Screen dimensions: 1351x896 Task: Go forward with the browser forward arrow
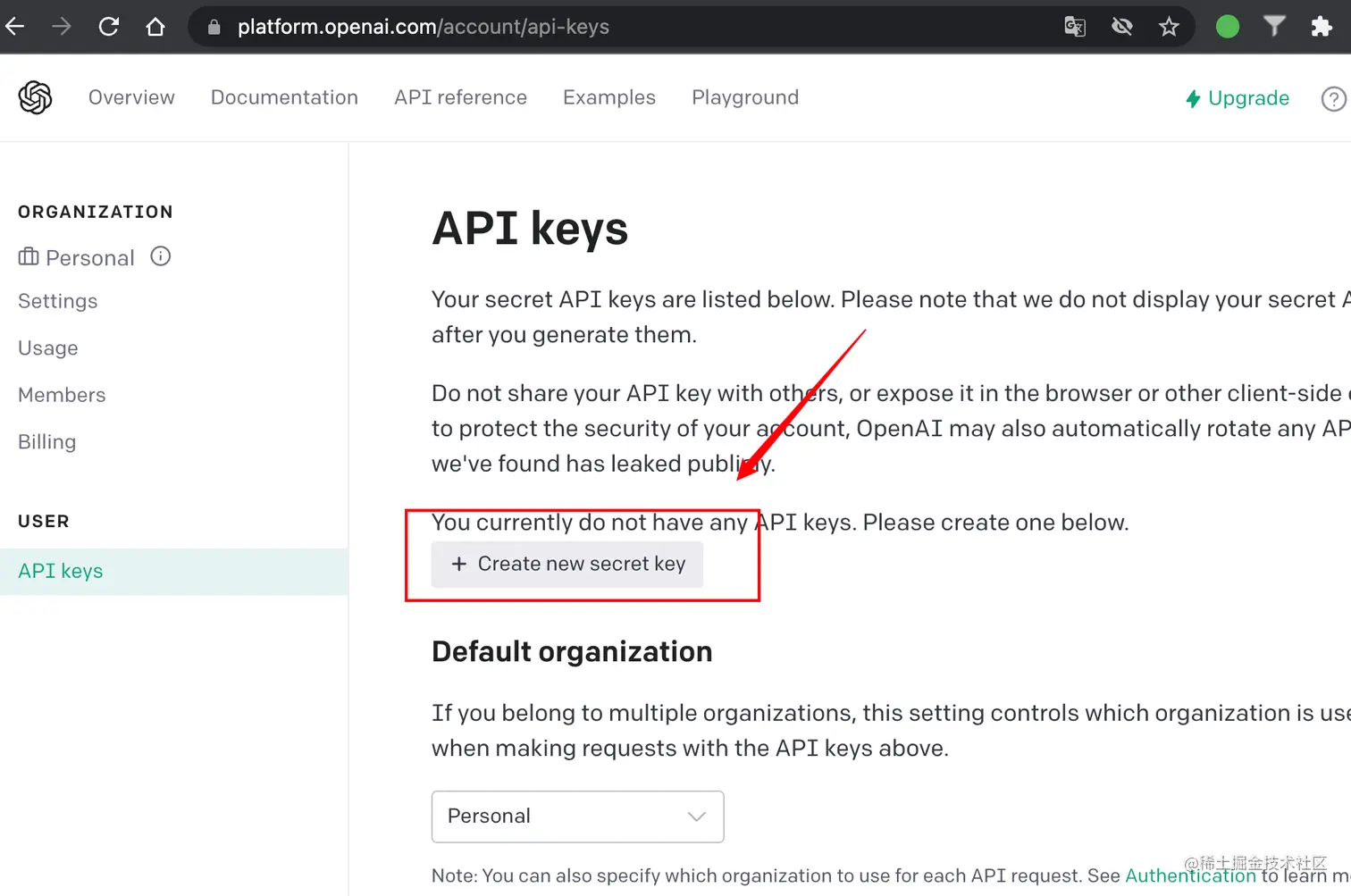click(62, 27)
